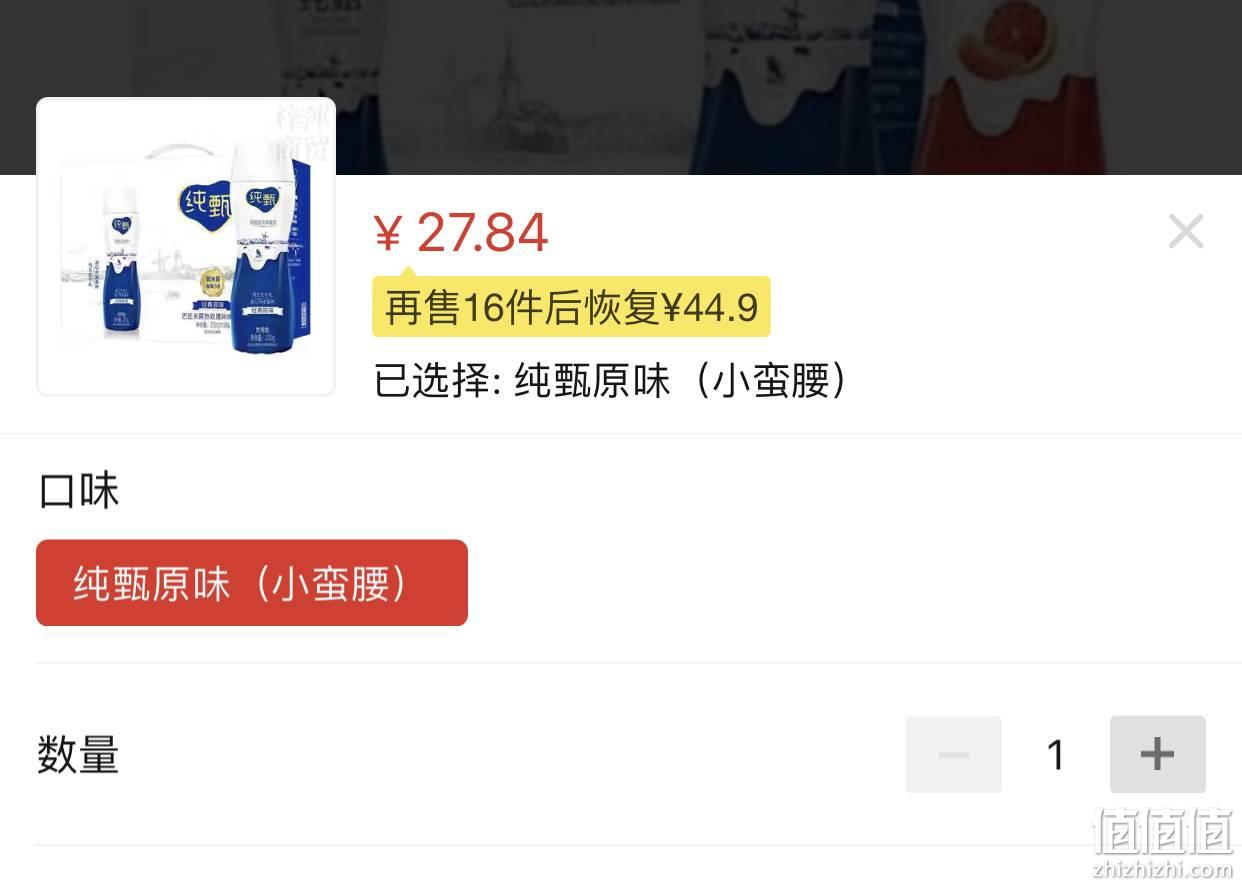Decrease quantity with the minus button
1242x887 pixels.
point(953,754)
